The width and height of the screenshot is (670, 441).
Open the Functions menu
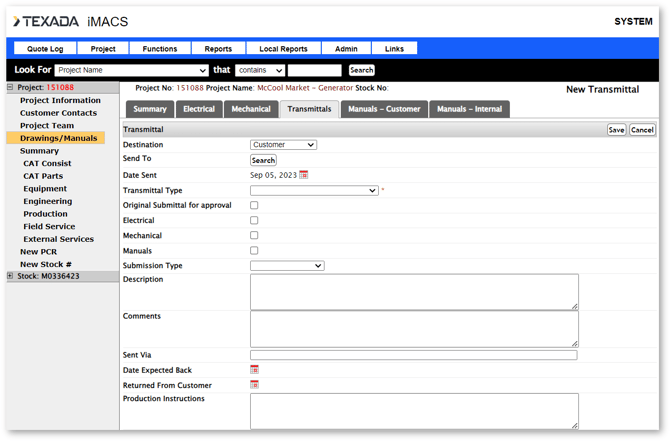(160, 49)
